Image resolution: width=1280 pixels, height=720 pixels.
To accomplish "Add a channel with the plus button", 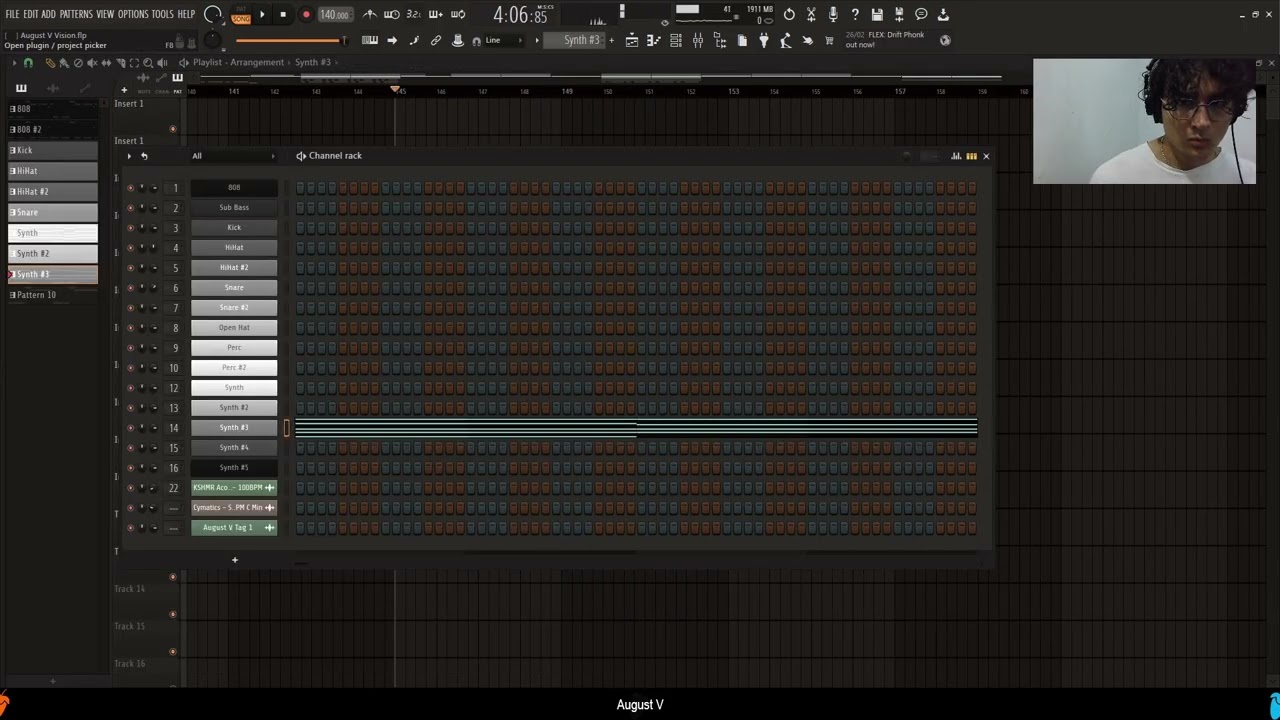I will 235,560.
